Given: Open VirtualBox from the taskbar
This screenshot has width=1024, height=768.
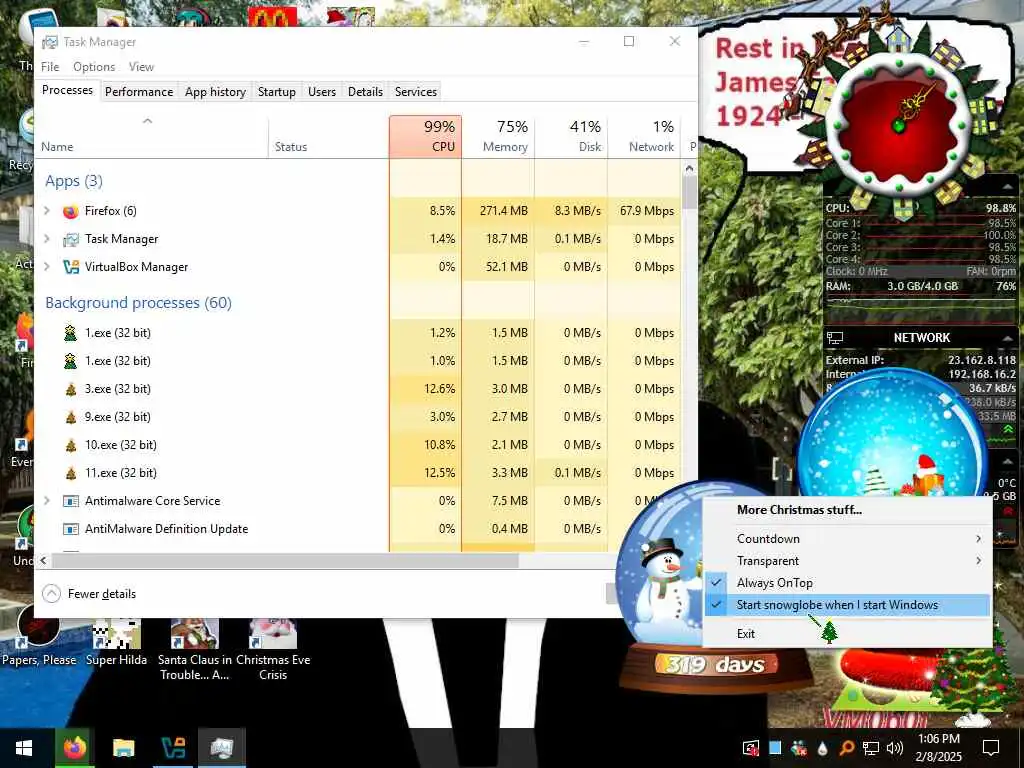Looking at the screenshot, I should click(172, 748).
